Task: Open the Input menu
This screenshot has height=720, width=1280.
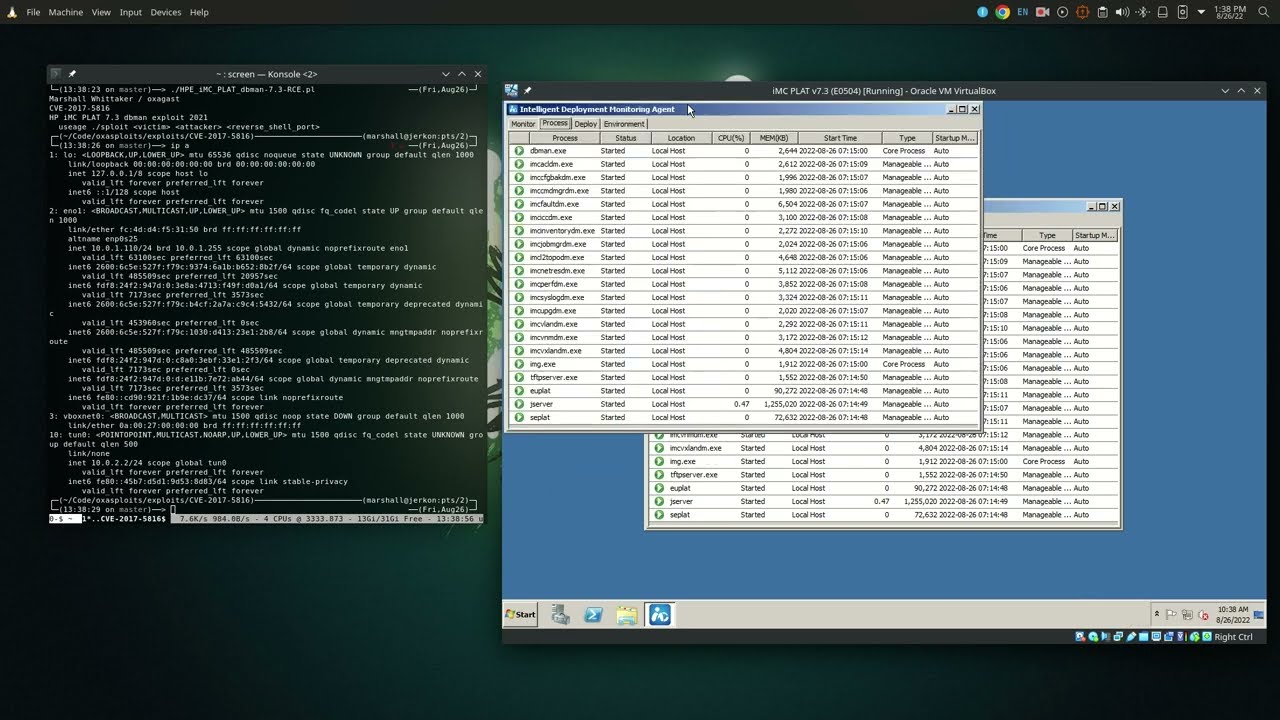Action: tap(130, 12)
